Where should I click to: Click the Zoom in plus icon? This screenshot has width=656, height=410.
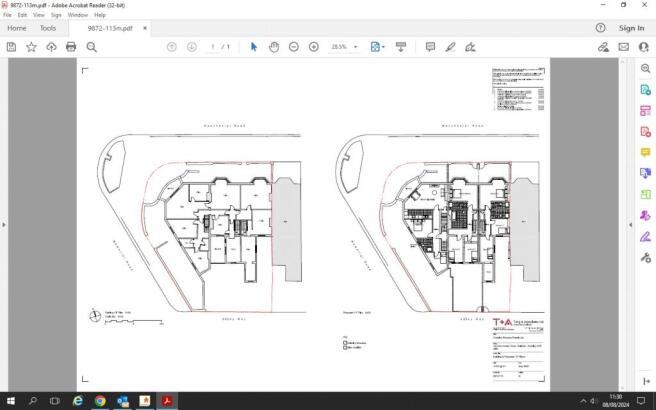click(314, 47)
